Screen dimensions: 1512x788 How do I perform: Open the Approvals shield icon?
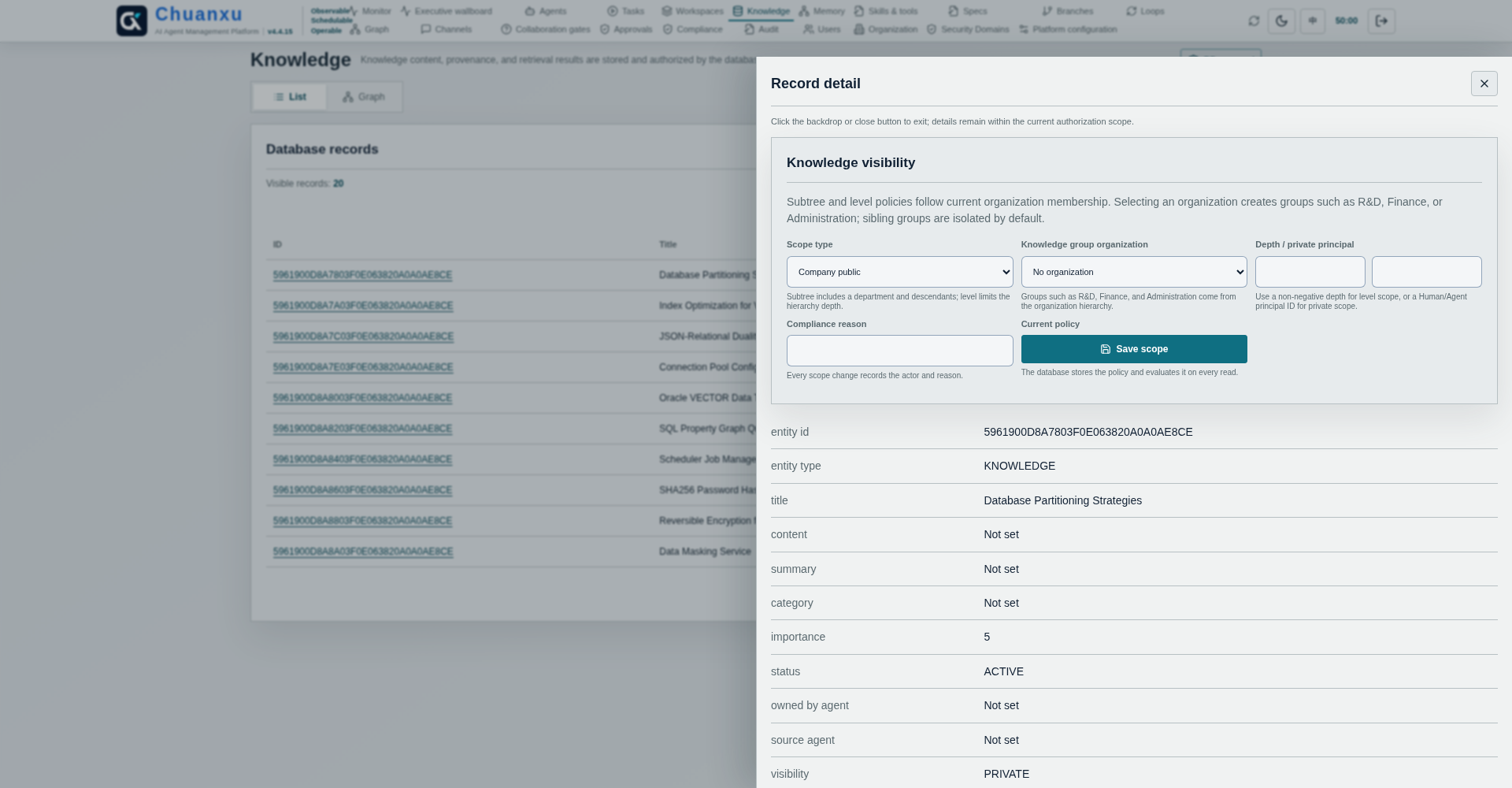(605, 29)
